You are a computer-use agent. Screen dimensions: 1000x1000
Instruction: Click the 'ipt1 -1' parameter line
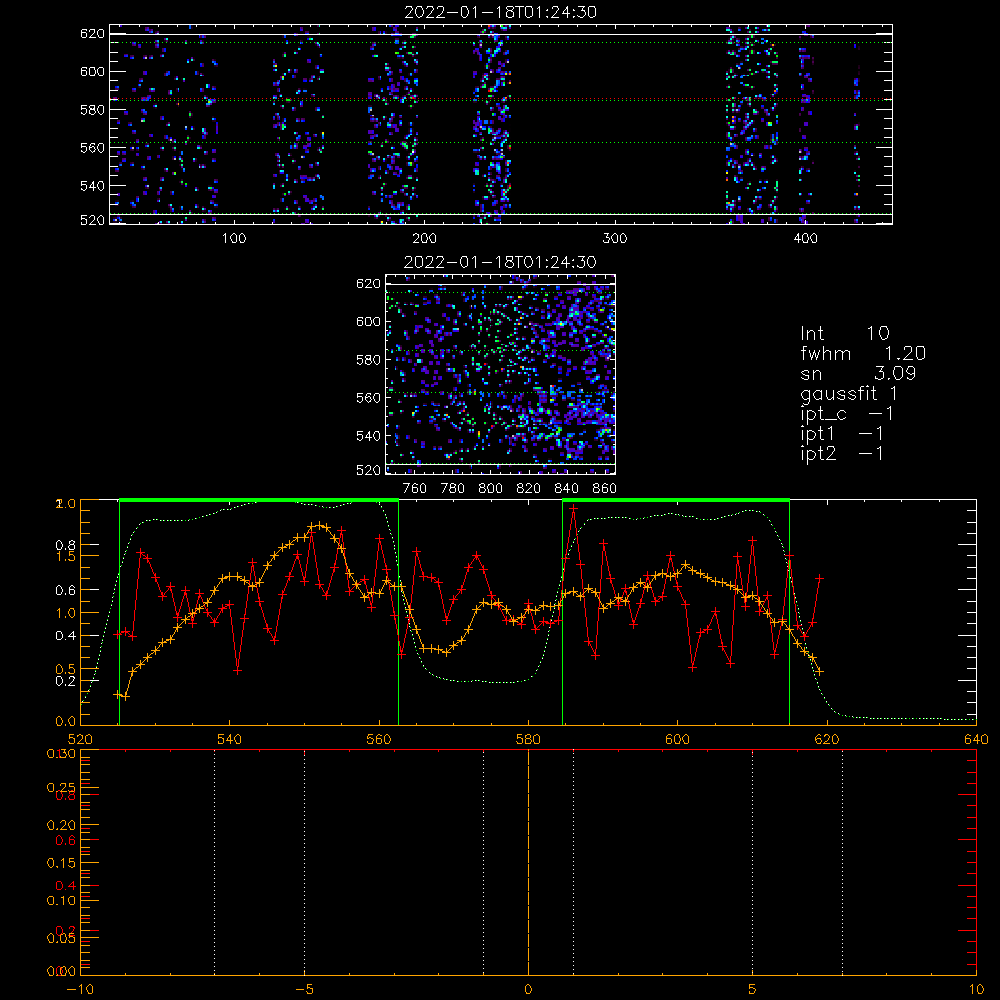pos(842,434)
